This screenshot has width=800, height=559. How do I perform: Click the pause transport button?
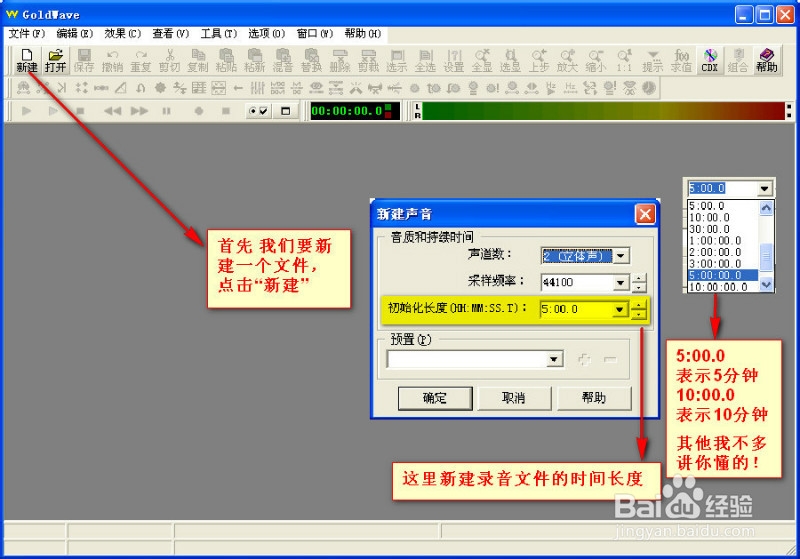pos(166,111)
